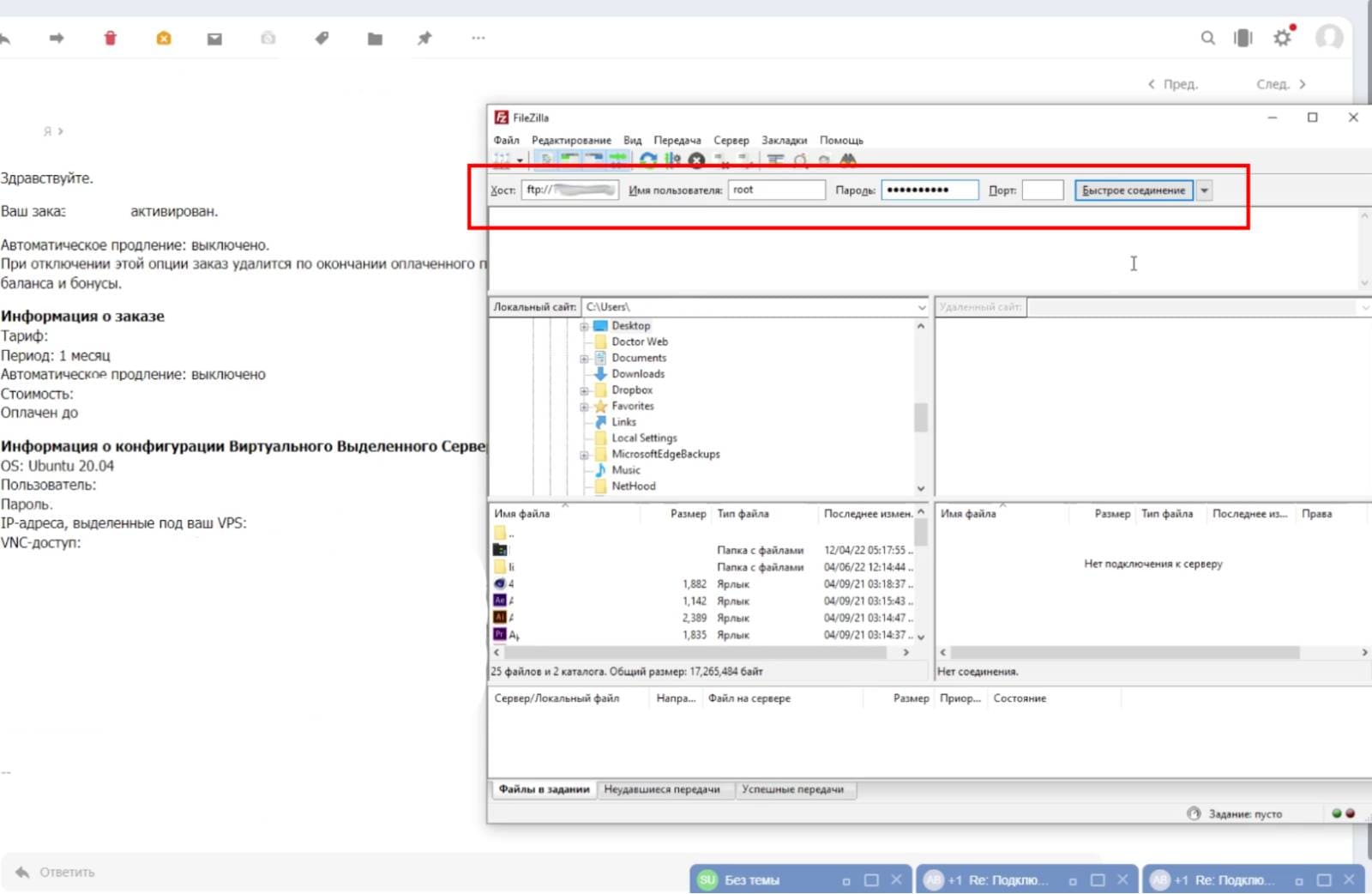Expand the Desktop tree node
The width and height of the screenshot is (1372, 894).
[x=584, y=326]
